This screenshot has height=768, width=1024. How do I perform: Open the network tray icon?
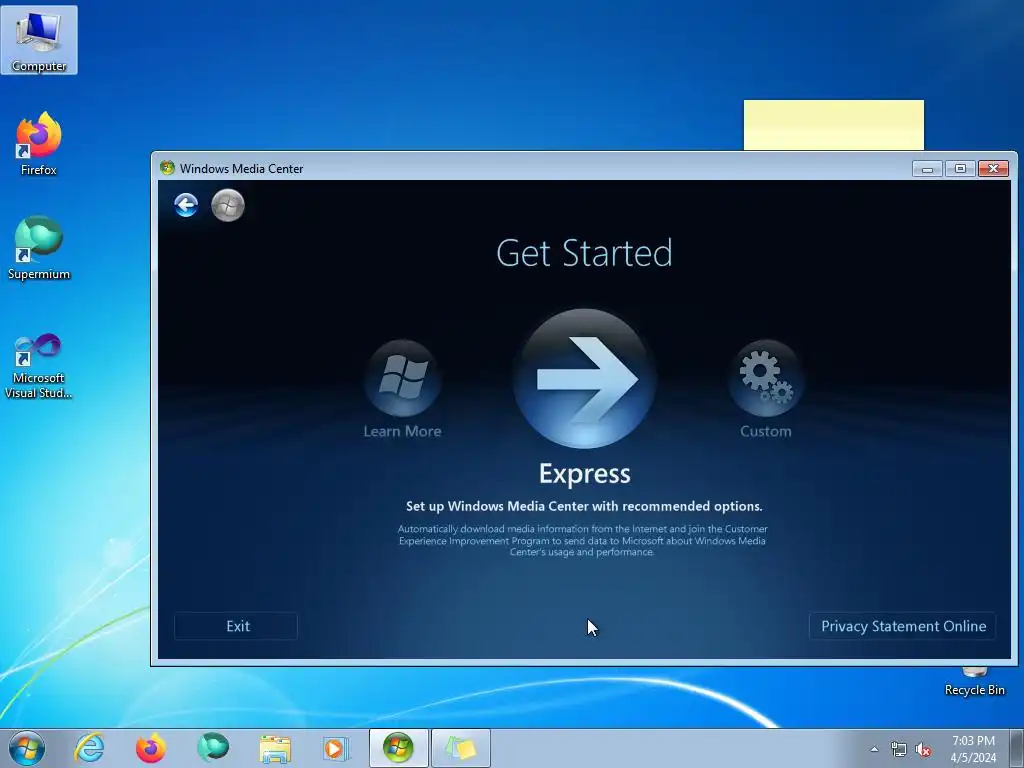[x=899, y=749]
